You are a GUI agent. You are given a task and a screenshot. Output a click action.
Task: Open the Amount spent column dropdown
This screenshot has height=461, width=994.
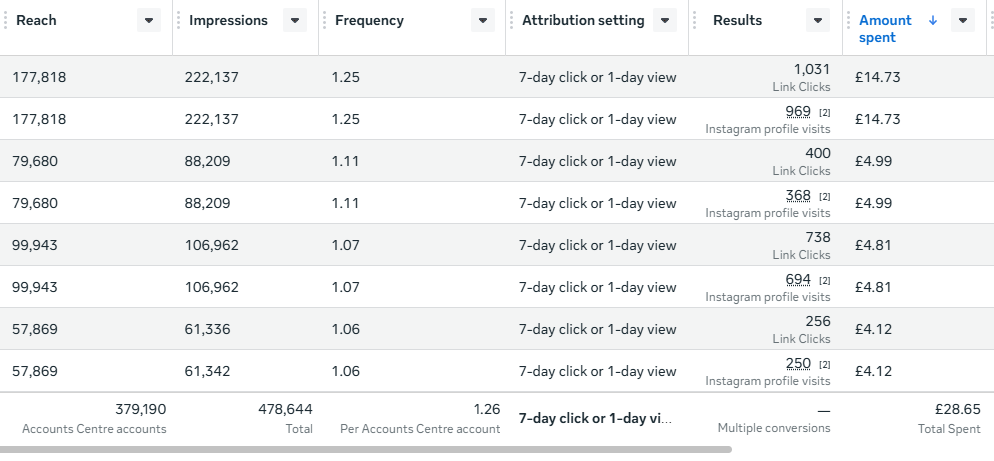pos(963,20)
